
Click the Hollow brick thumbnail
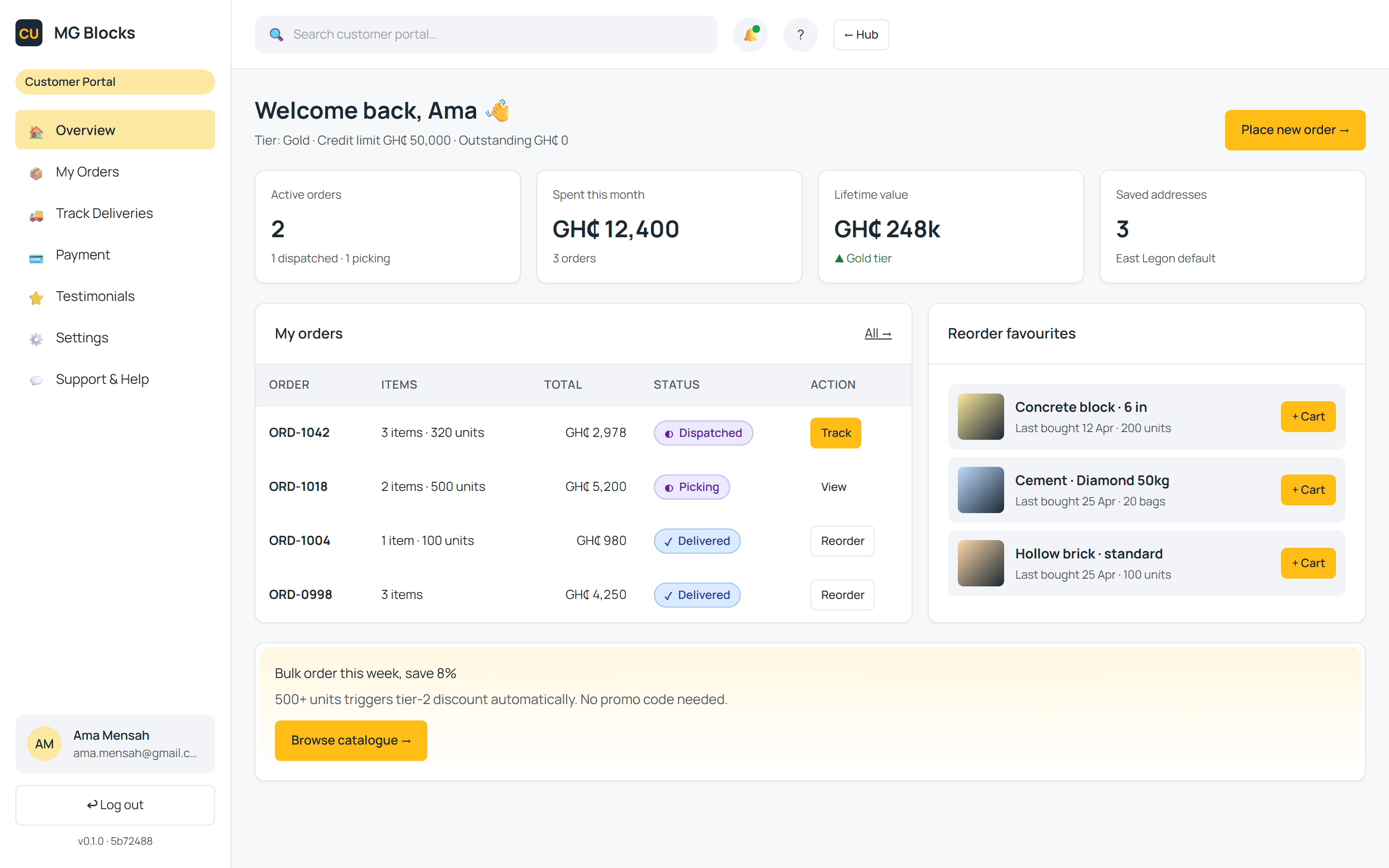pos(980,563)
